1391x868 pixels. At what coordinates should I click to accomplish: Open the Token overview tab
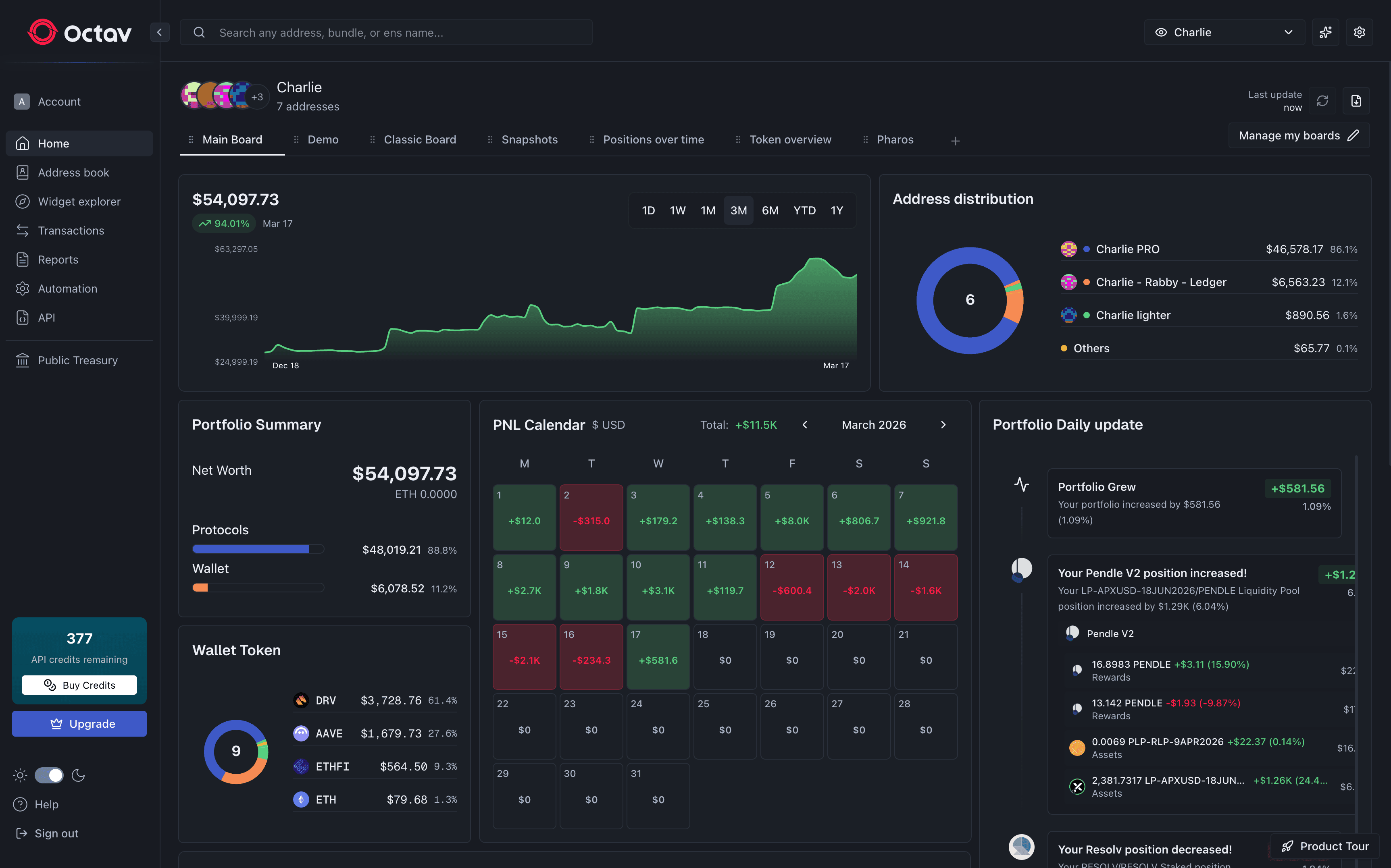pyautogui.click(x=790, y=139)
